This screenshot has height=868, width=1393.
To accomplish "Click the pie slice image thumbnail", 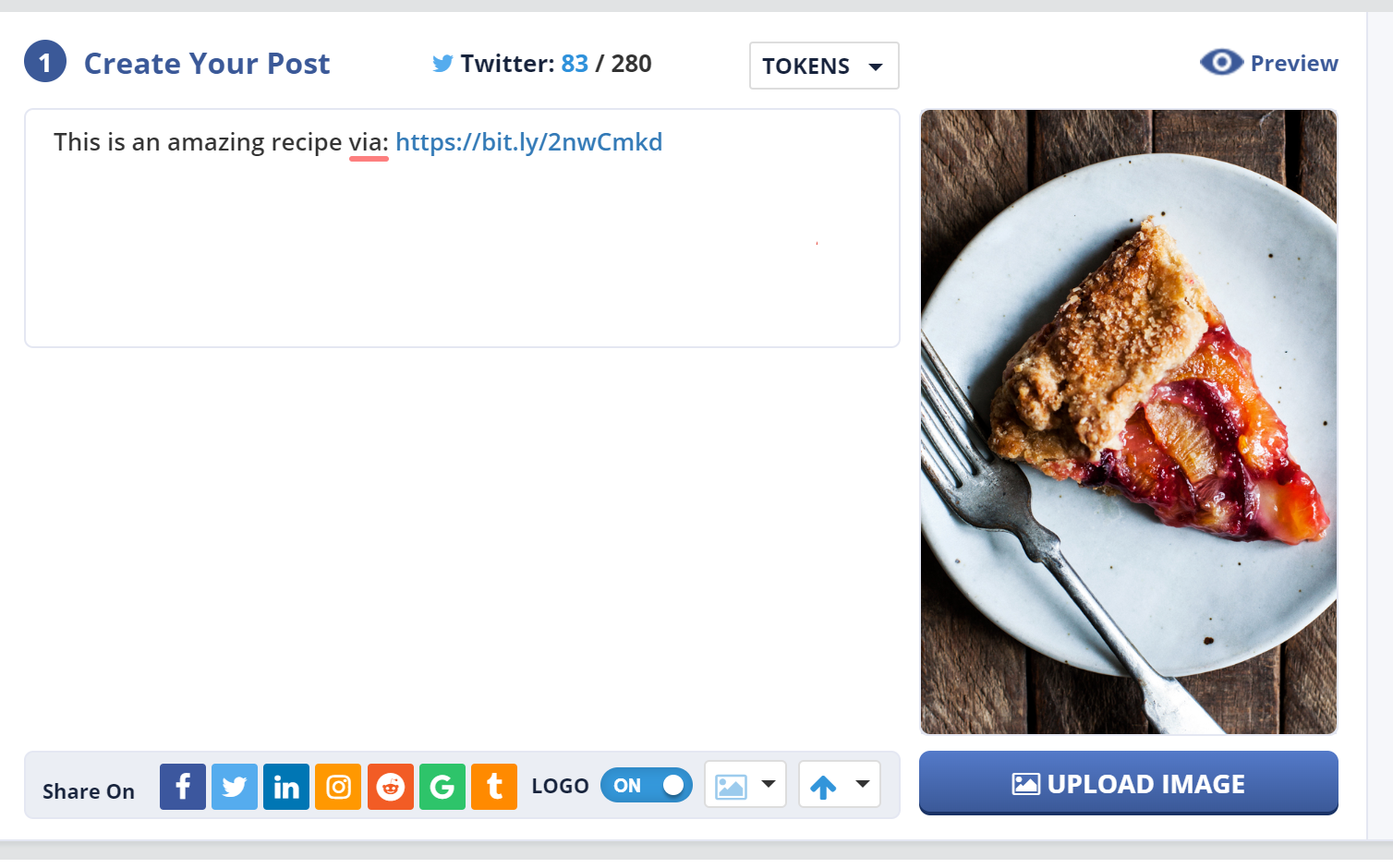I will point(1129,422).
